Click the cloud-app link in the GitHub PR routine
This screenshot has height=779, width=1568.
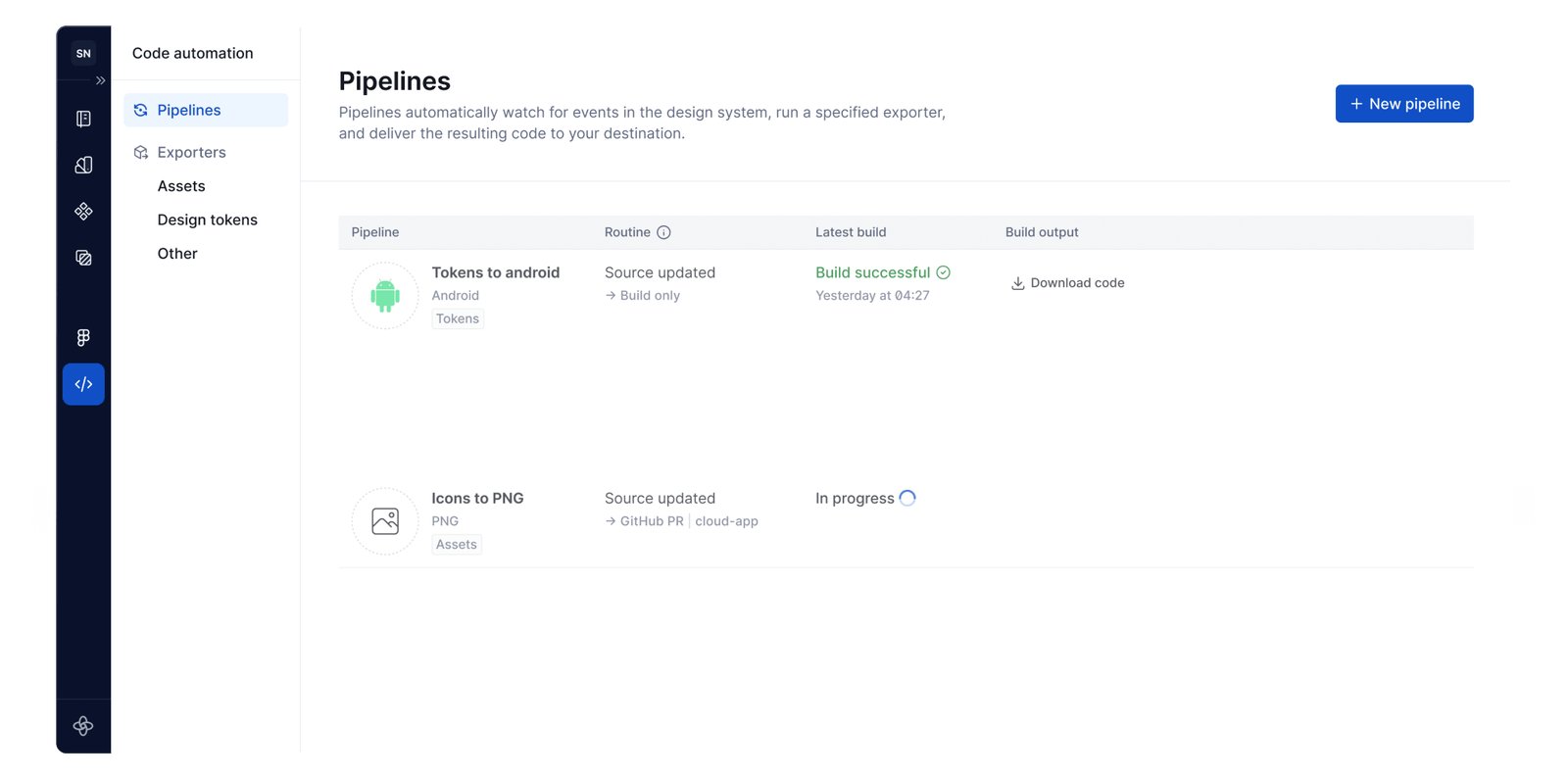[726, 520]
